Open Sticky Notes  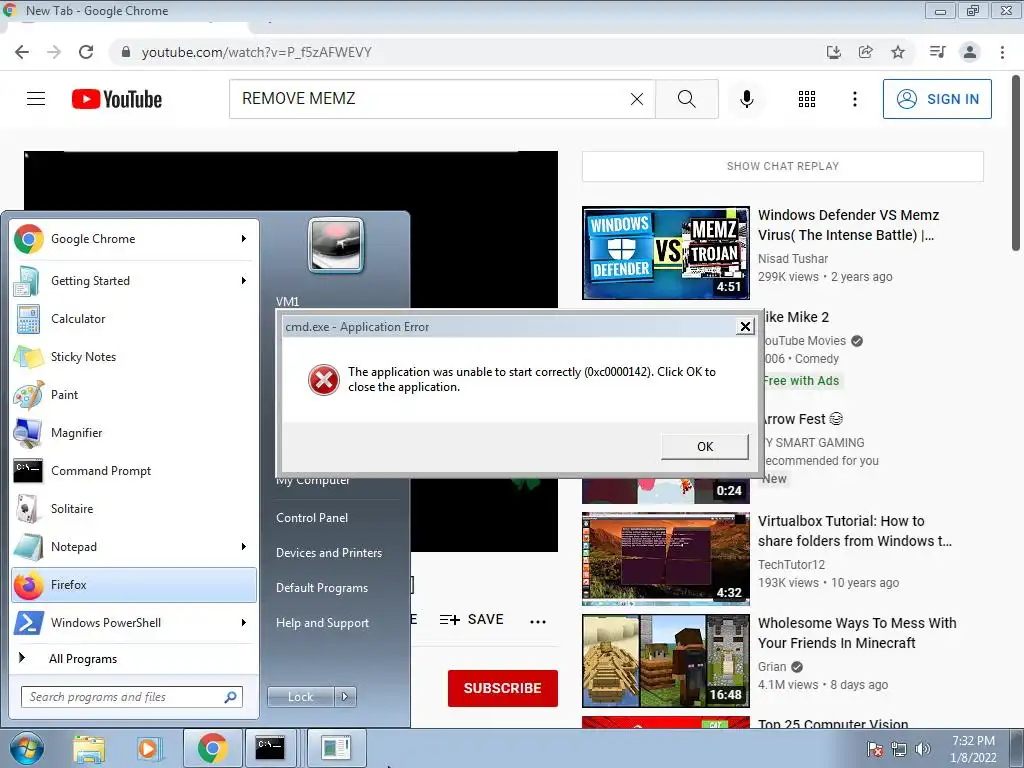pos(134,357)
